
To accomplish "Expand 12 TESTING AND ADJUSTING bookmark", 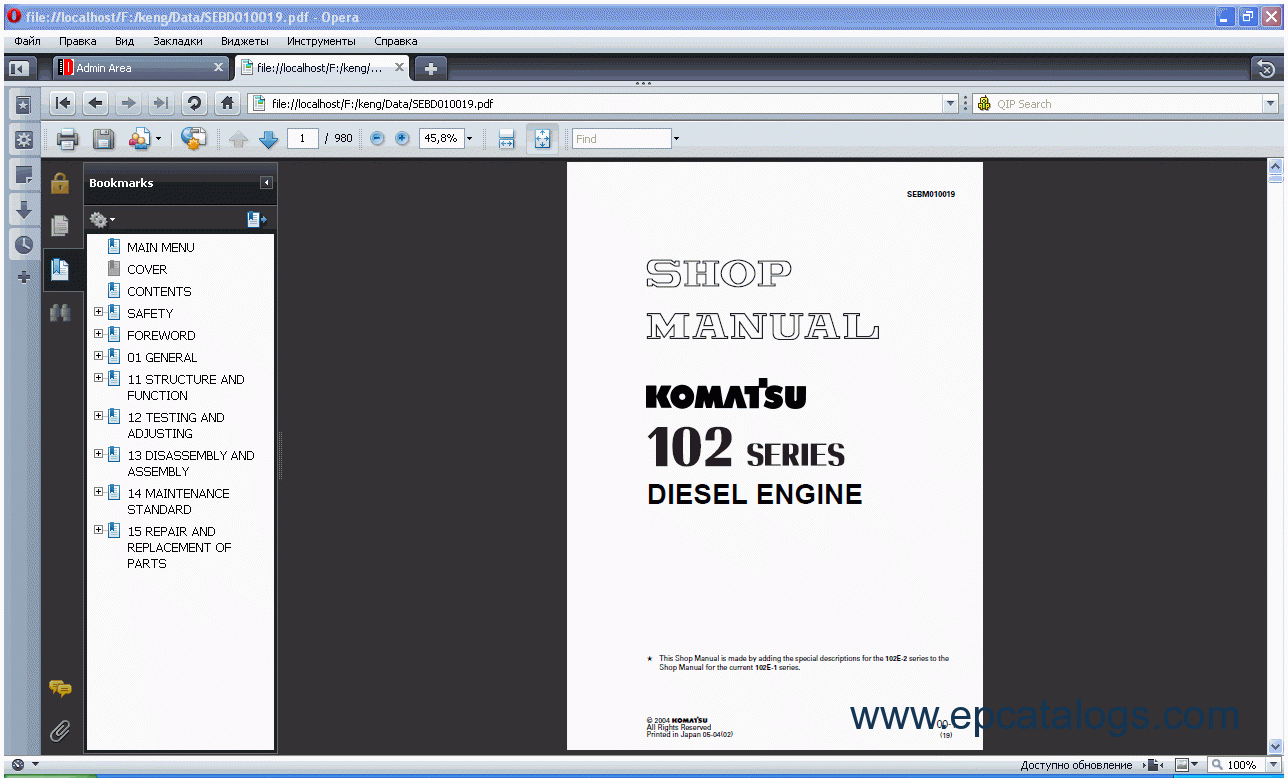I will click(x=99, y=416).
